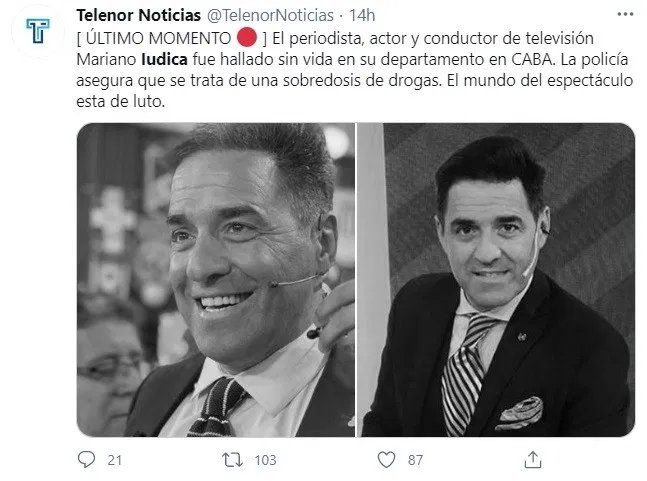Click the Telenor Noticias display name
Screen dimensions: 647x481
pyautogui.click(x=139, y=16)
